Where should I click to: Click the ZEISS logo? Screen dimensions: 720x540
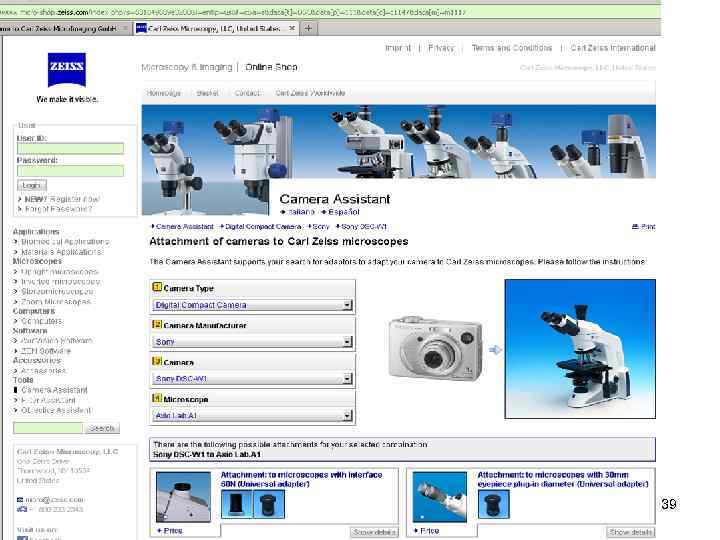tap(67, 69)
